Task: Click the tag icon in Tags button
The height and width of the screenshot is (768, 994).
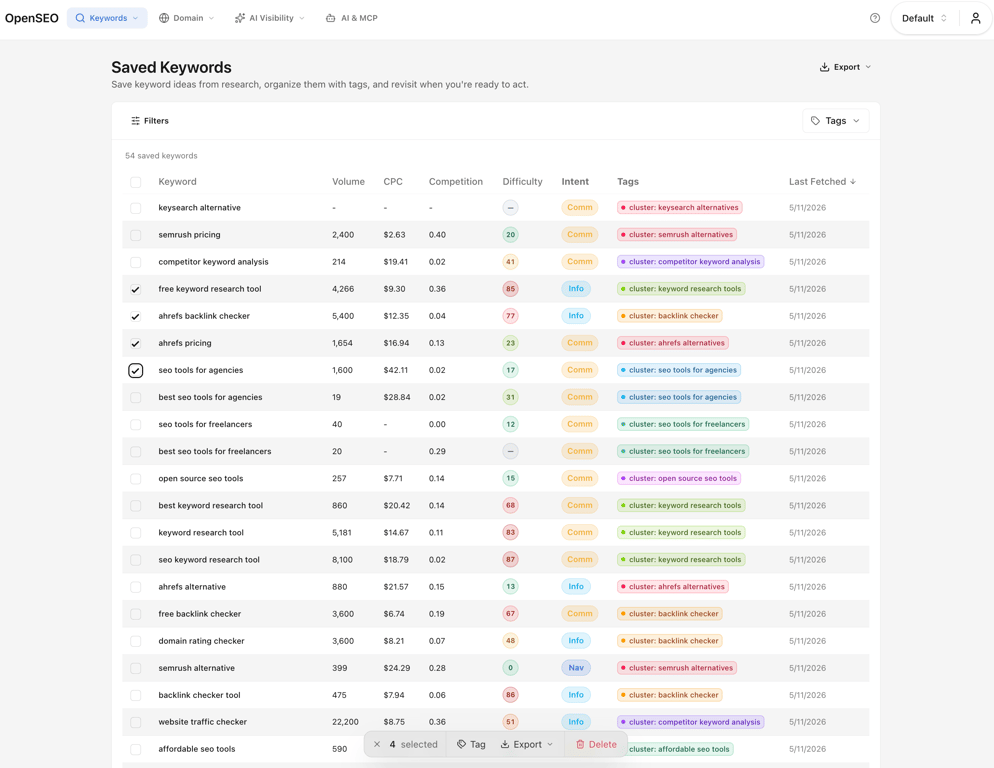Action: (x=815, y=120)
